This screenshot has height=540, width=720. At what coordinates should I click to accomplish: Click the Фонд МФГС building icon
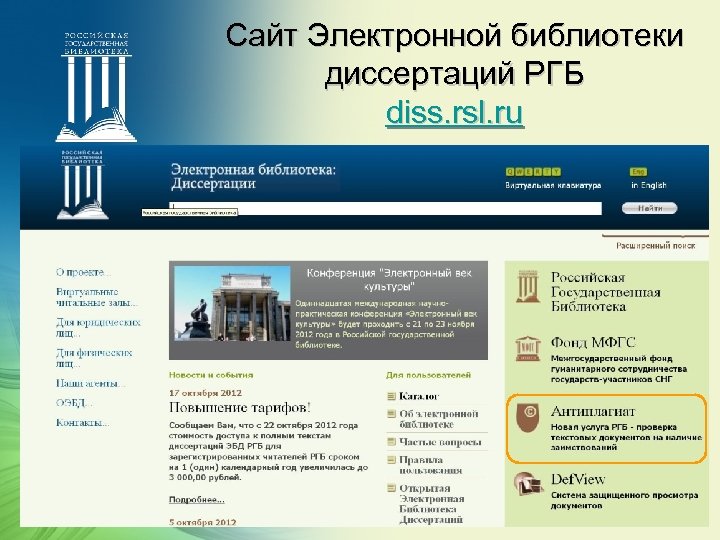(528, 349)
